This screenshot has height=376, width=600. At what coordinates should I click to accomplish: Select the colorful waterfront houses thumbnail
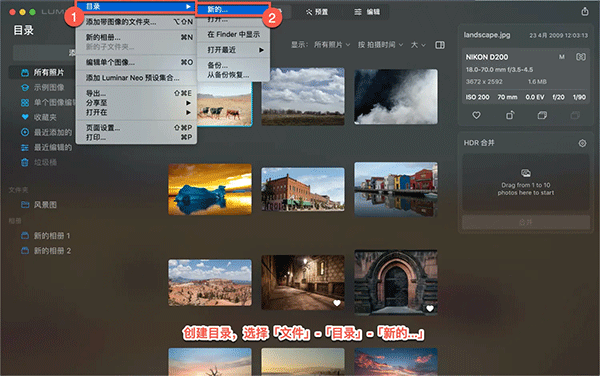click(x=396, y=189)
